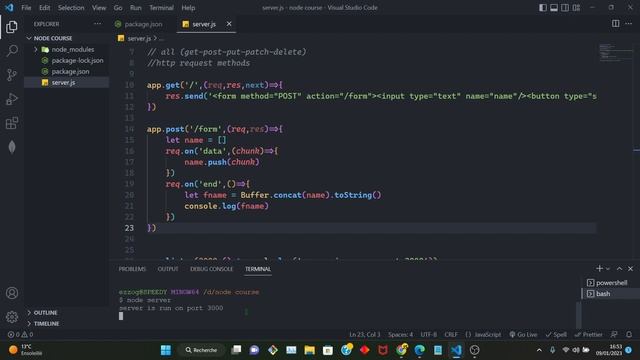640x360 pixels.
Task: Click Spaces: 4 indentation setting
Action: pyautogui.click(x=400, y=334)
